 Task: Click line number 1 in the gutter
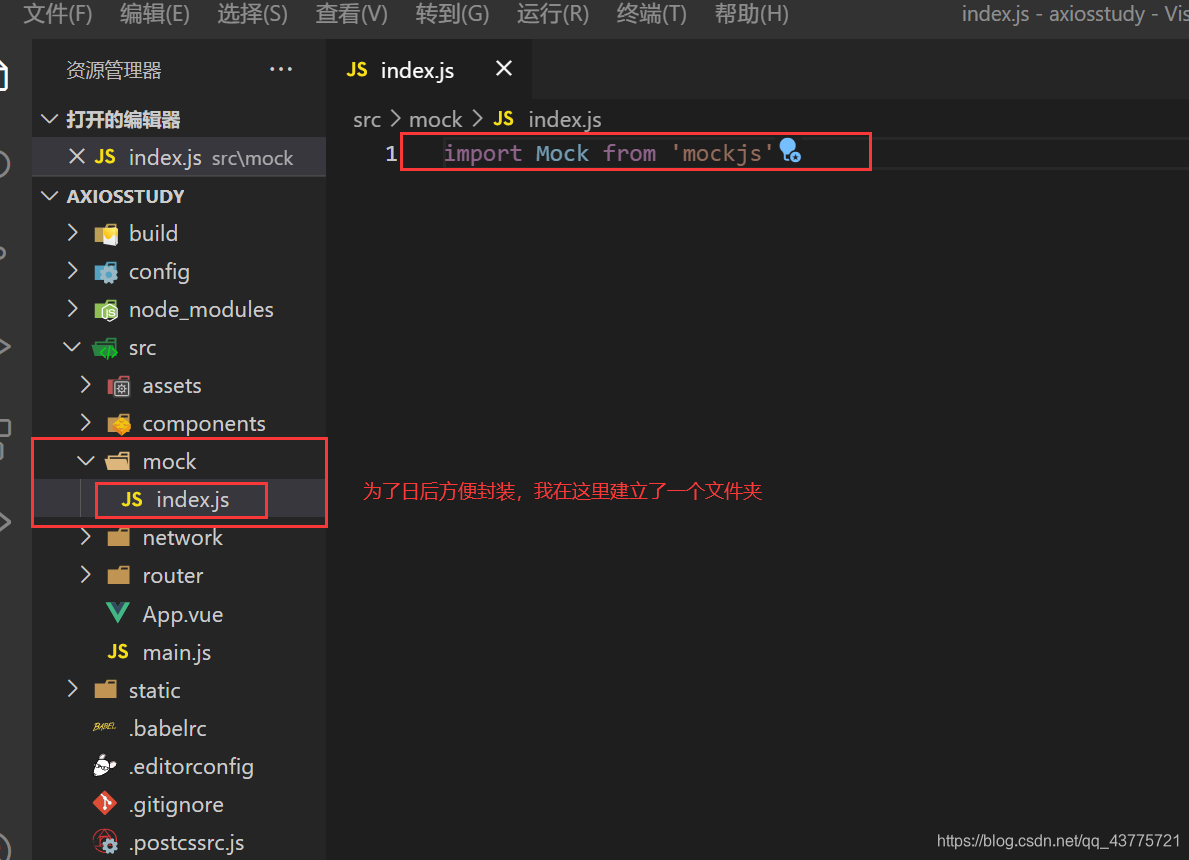(x=391, y=153)
